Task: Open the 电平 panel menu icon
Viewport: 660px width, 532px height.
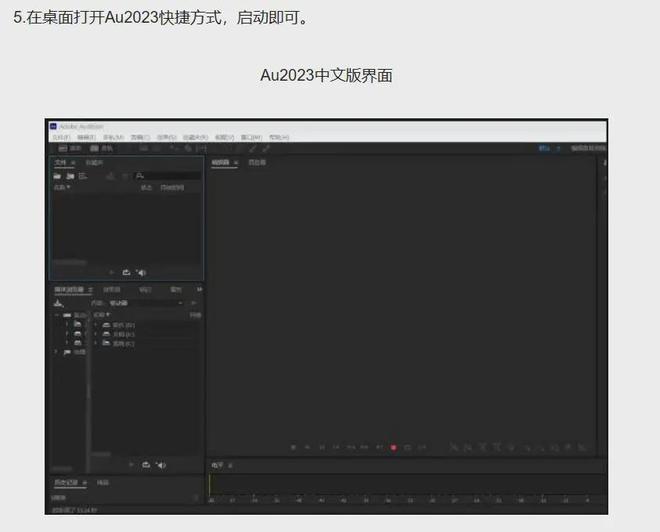Action: coord(230,466)
